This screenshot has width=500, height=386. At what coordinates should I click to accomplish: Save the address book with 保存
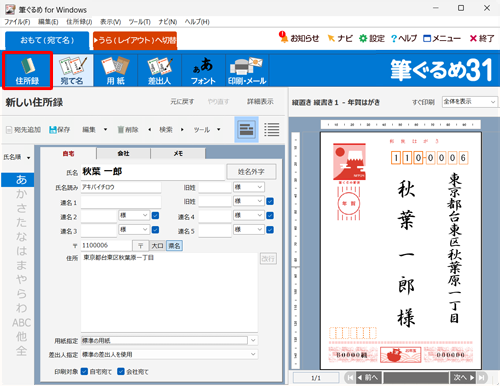pos(60,130)
